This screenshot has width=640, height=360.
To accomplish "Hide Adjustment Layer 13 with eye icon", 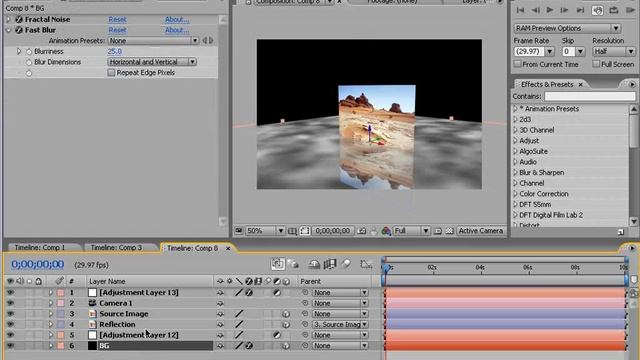I will 10,292.
